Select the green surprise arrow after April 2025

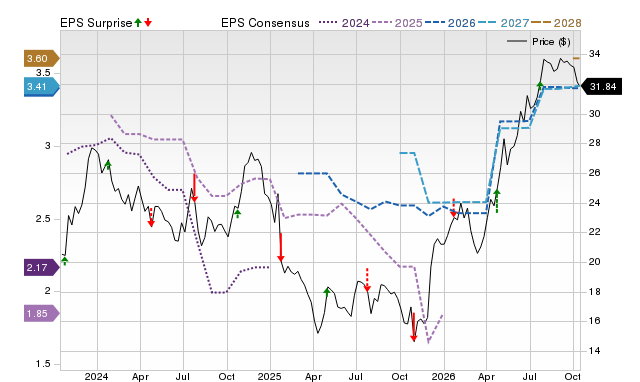point(327,292)
